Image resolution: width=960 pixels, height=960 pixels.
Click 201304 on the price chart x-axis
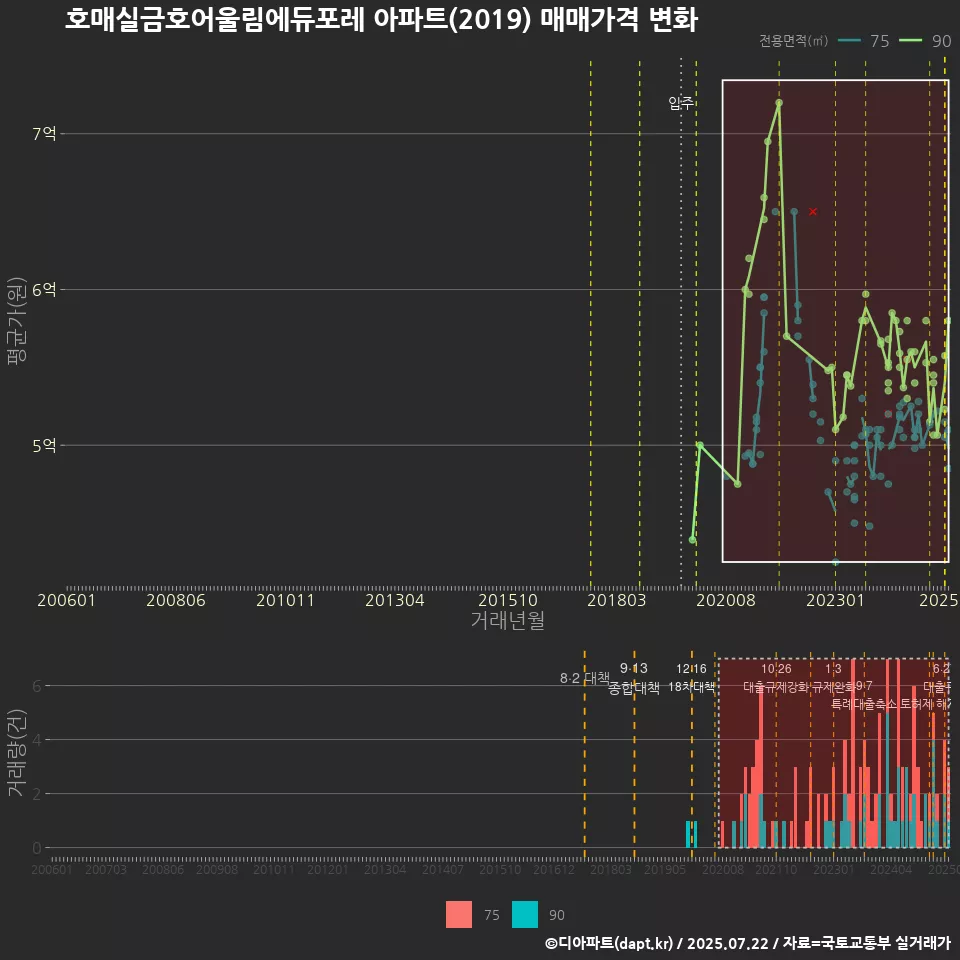395,600
